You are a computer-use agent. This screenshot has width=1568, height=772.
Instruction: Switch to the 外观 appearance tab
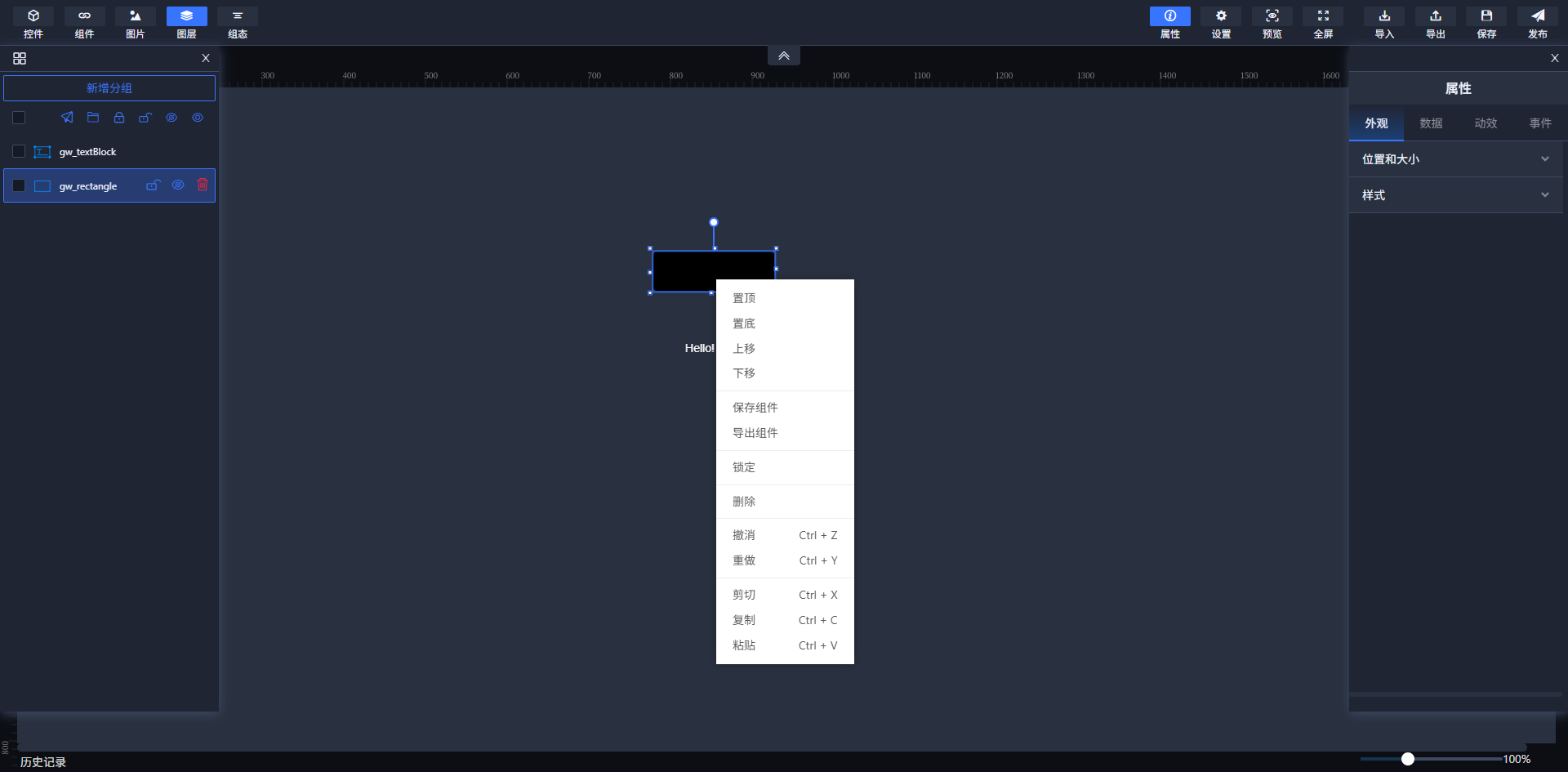[x=1376, y=123]
